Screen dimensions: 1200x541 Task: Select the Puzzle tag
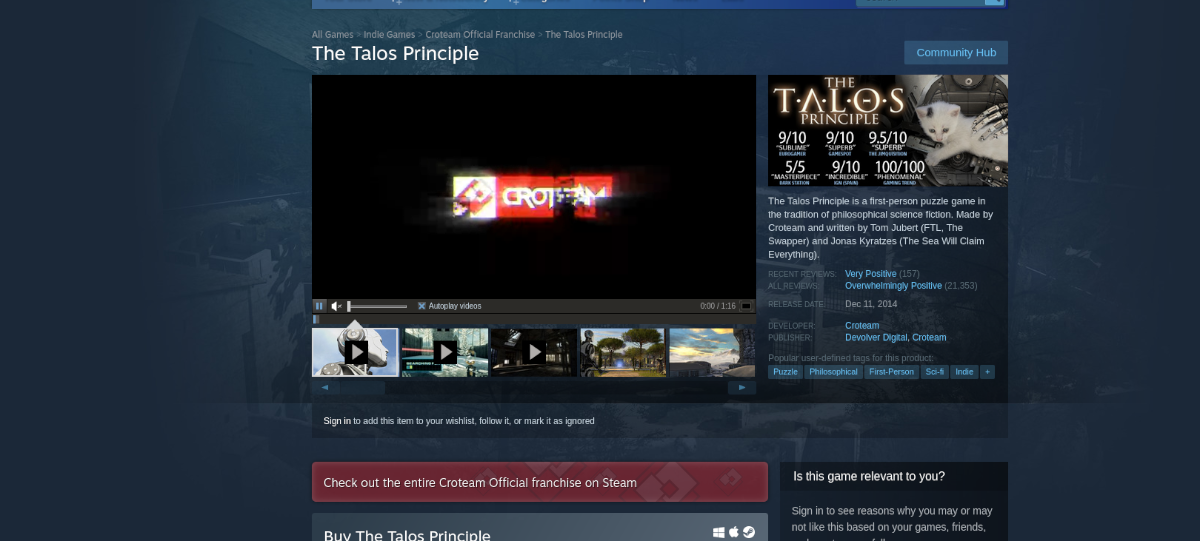tap(785, 372)
